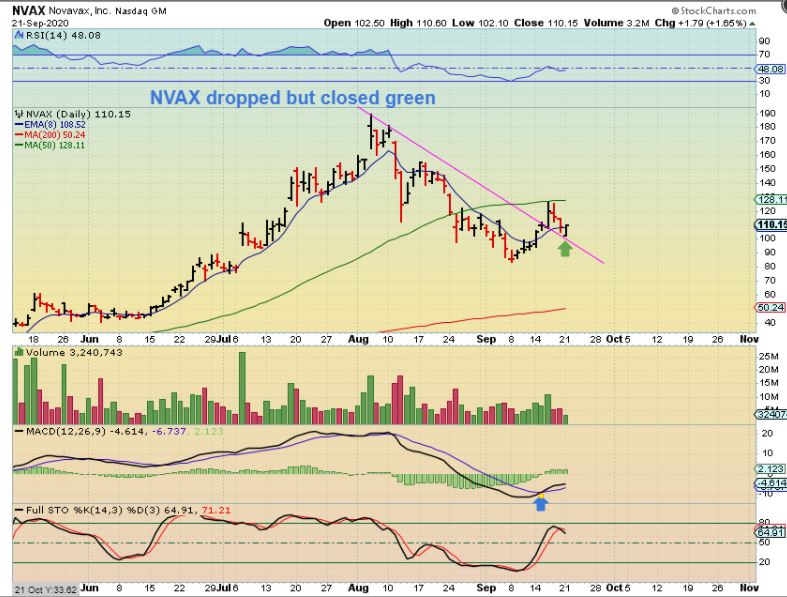
Task: Click the black MACD legend line marker
Action: coord(19,431)
